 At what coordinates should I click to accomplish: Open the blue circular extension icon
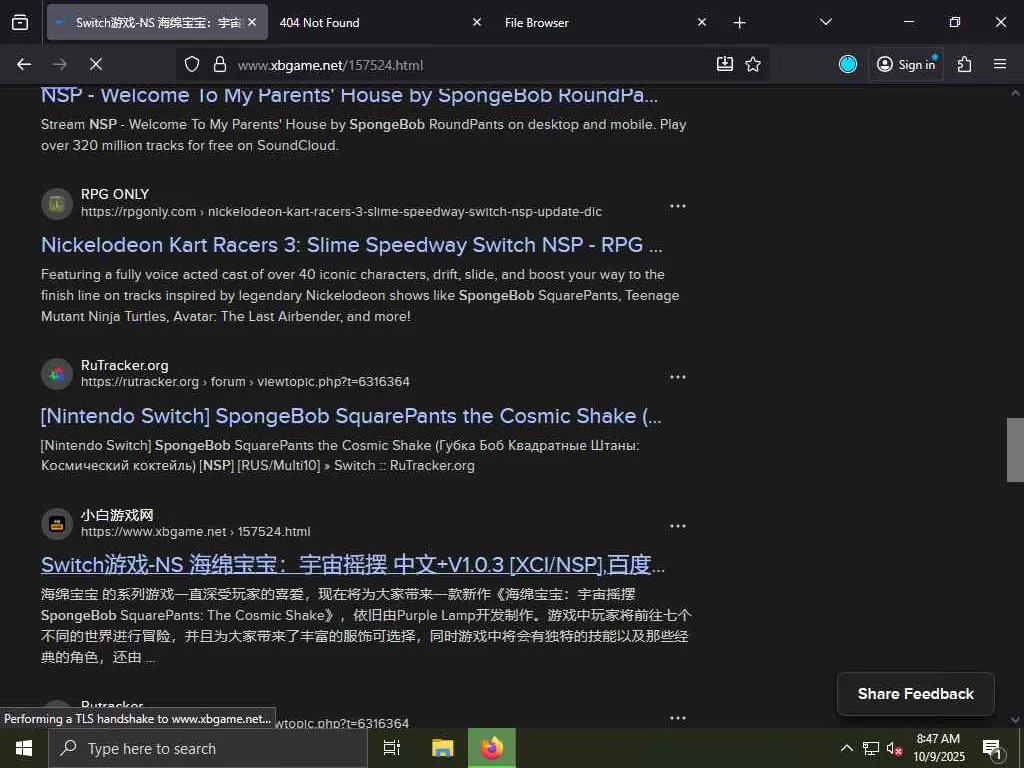[848, 64]
